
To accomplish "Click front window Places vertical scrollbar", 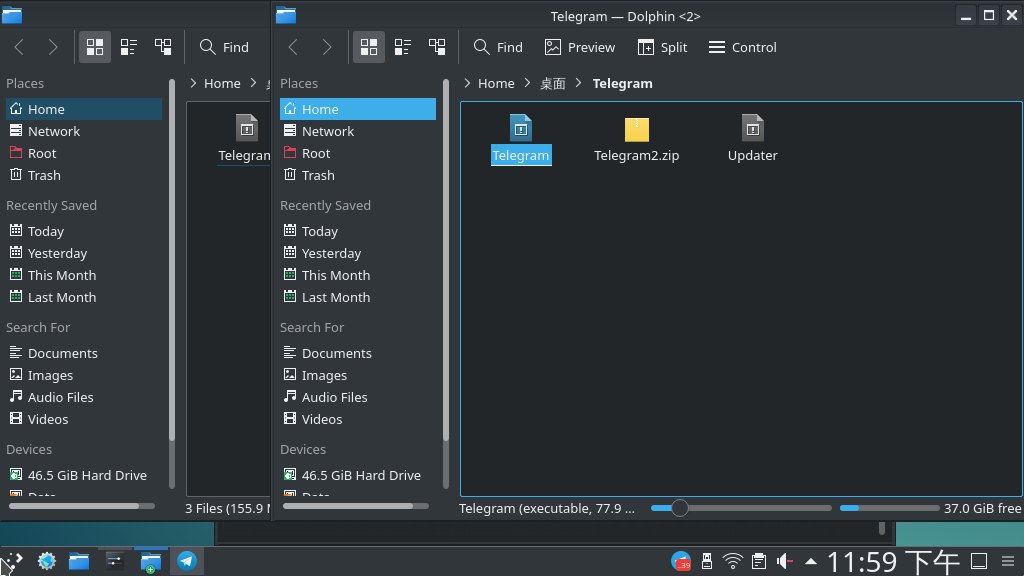I will (x=446, y=259).
